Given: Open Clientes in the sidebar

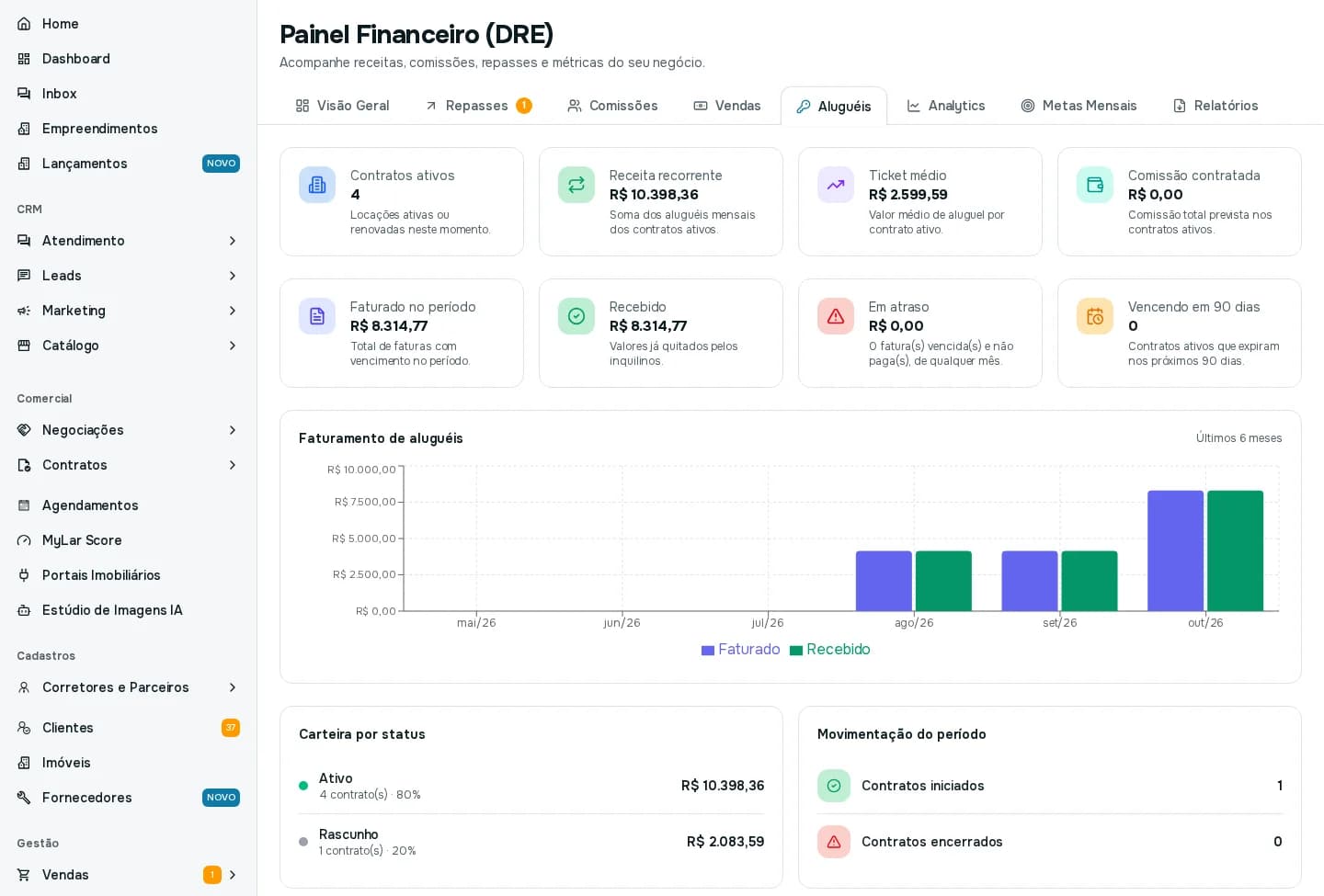Looking at the screenshot, I should pyautogui.click(x=128, y=728).
